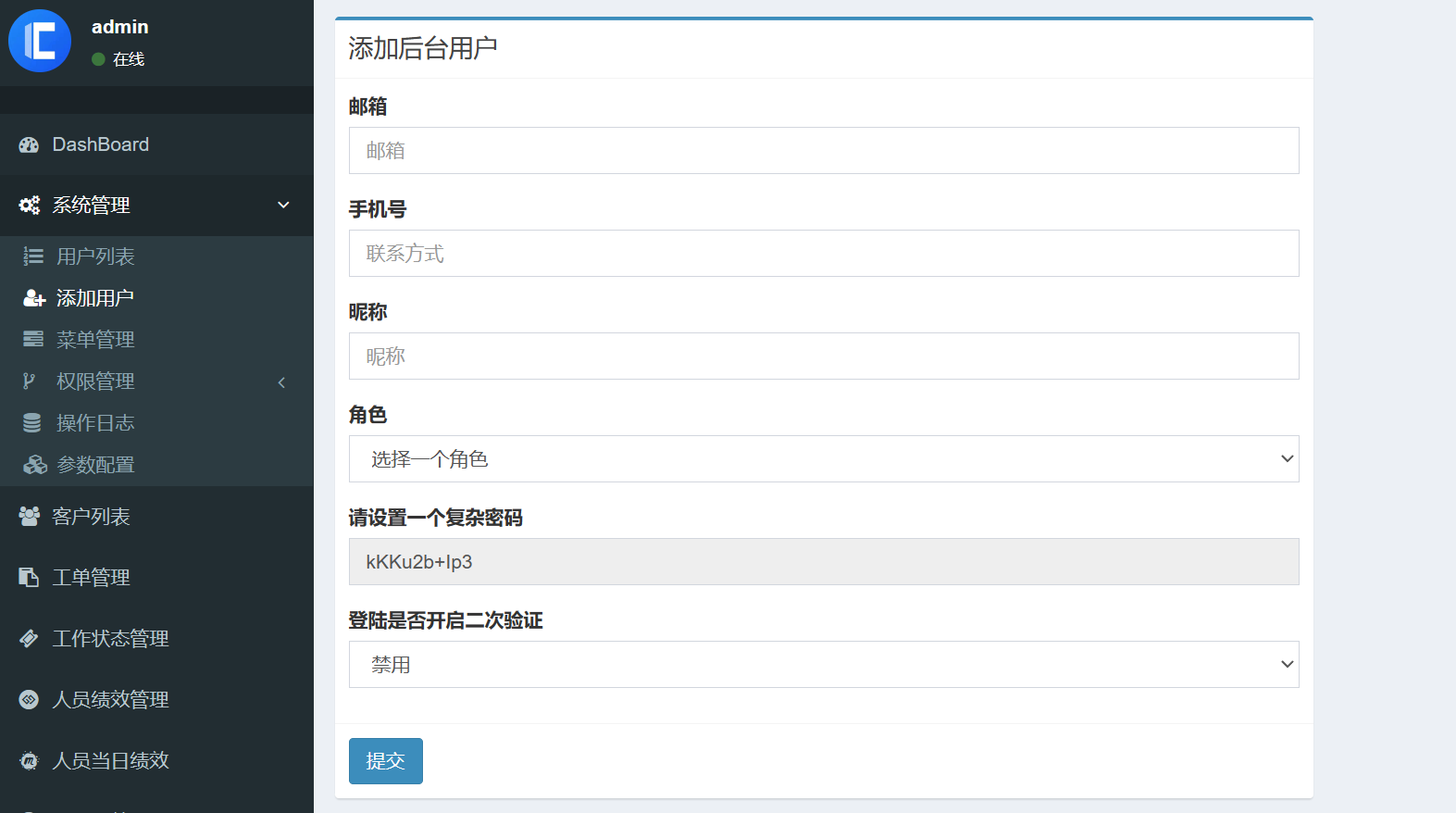Click the 用户列表 list icon
The image size is (1456, 813).
tap(33, 256)
